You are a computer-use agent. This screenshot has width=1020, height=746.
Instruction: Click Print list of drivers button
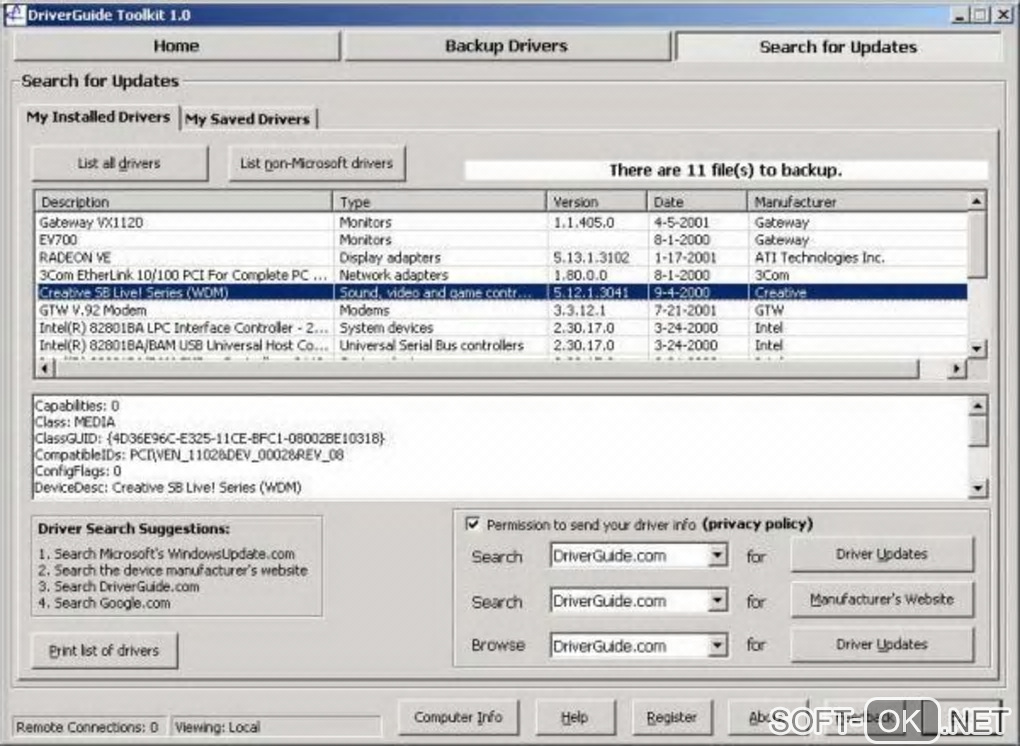(104, 650)
